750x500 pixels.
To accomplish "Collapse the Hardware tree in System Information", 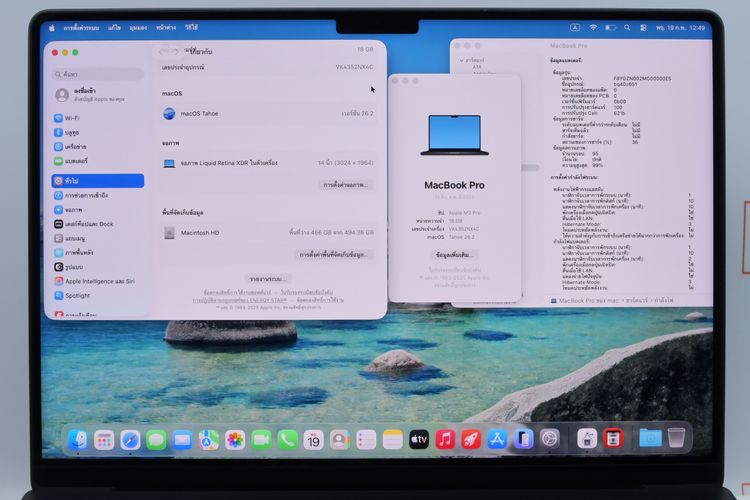I will (x=462, y=60).
